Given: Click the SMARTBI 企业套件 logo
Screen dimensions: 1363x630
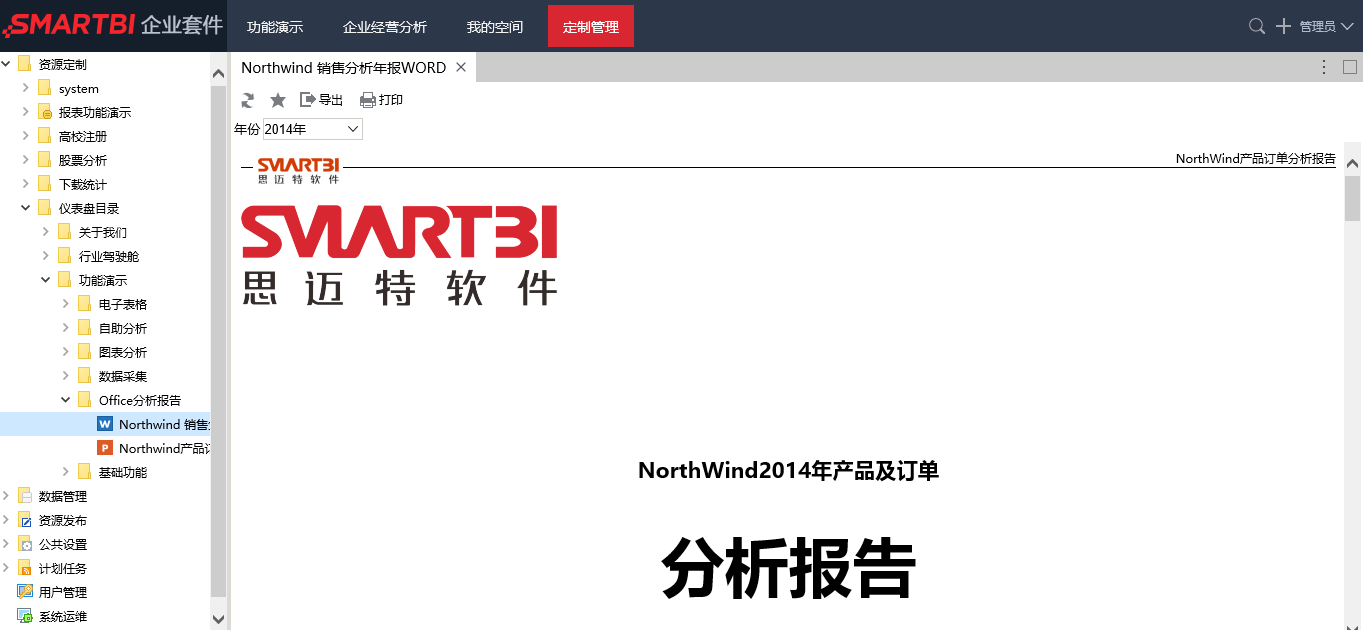Looking at the screenshot, I should (x=112, y=25).
